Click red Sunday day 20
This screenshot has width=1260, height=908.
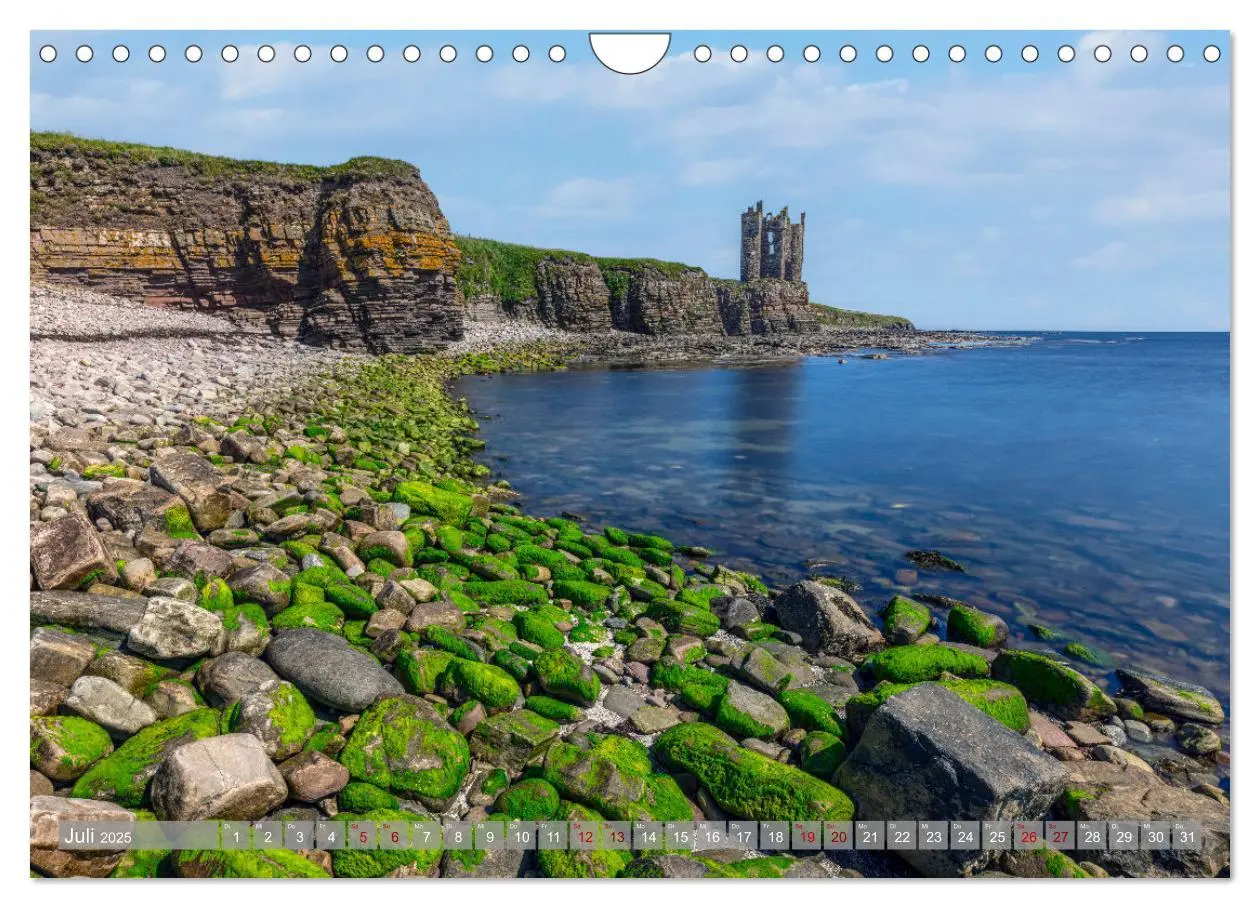click(x=838, y=836)
